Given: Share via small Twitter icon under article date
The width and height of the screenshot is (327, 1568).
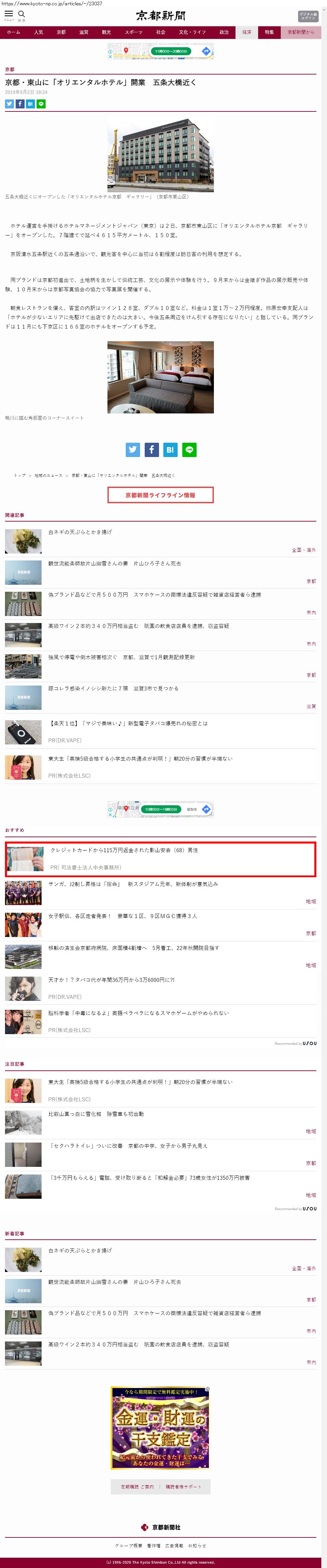Looking at the screenshot, I should click(9, 104).
